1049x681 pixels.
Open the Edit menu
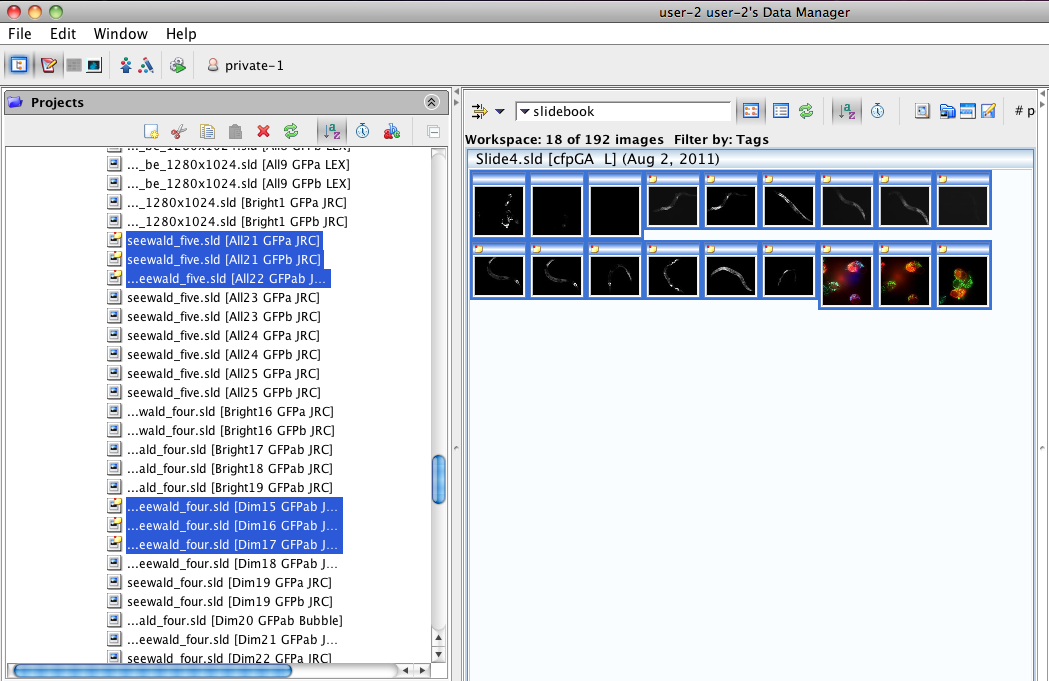[63, 34]
